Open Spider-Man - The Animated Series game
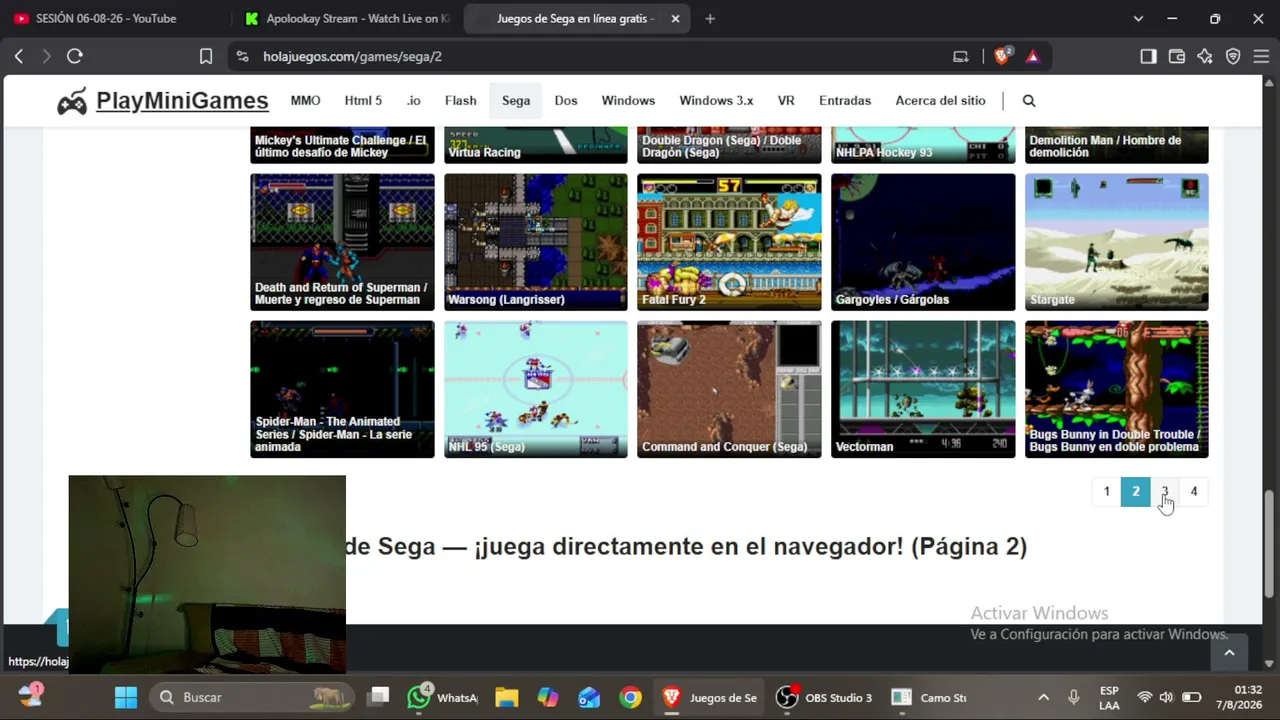 (x=342, y=389)
